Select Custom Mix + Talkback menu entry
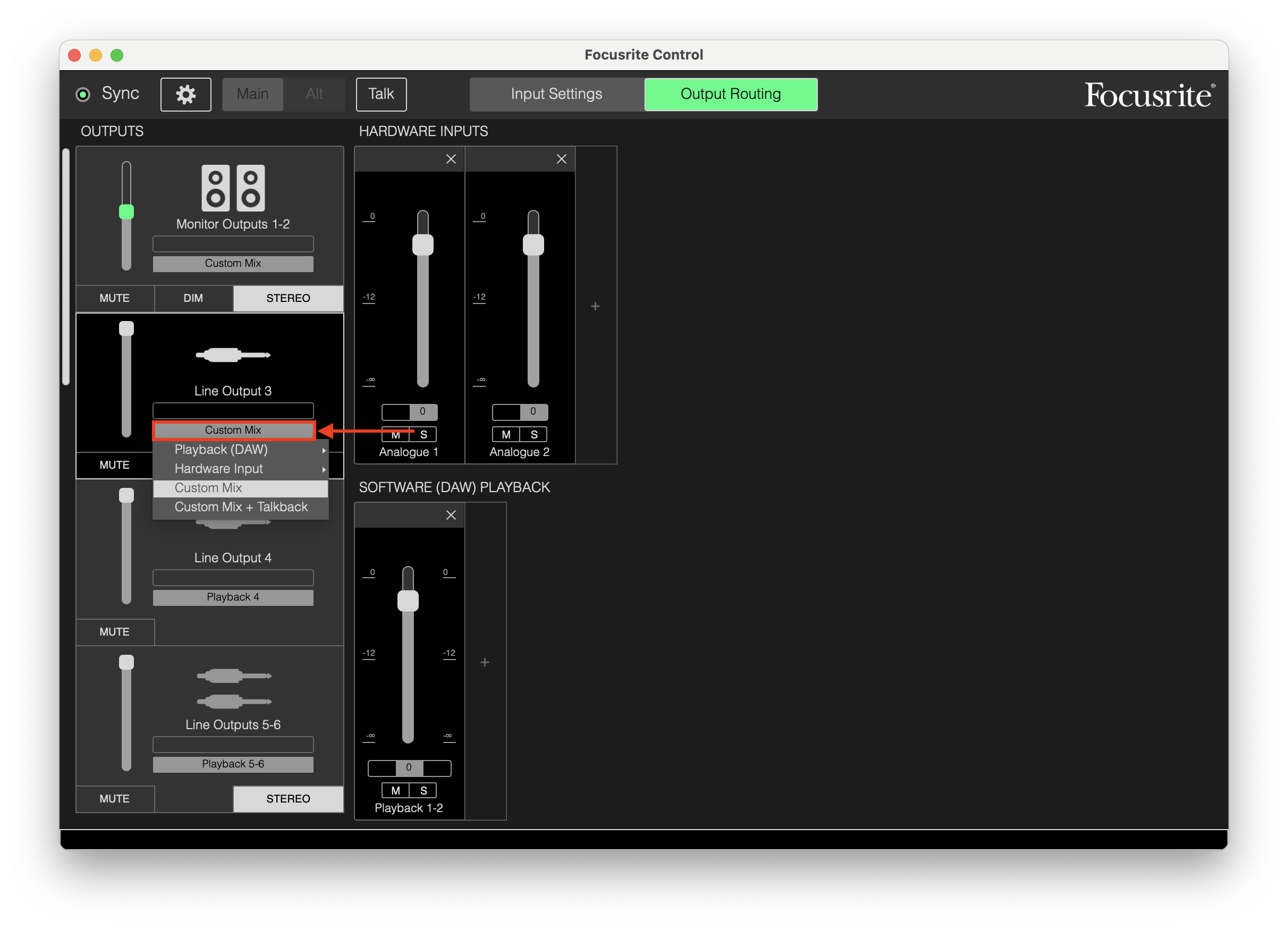The width and height of the screenshot is (1288, 929). point(241,507)
